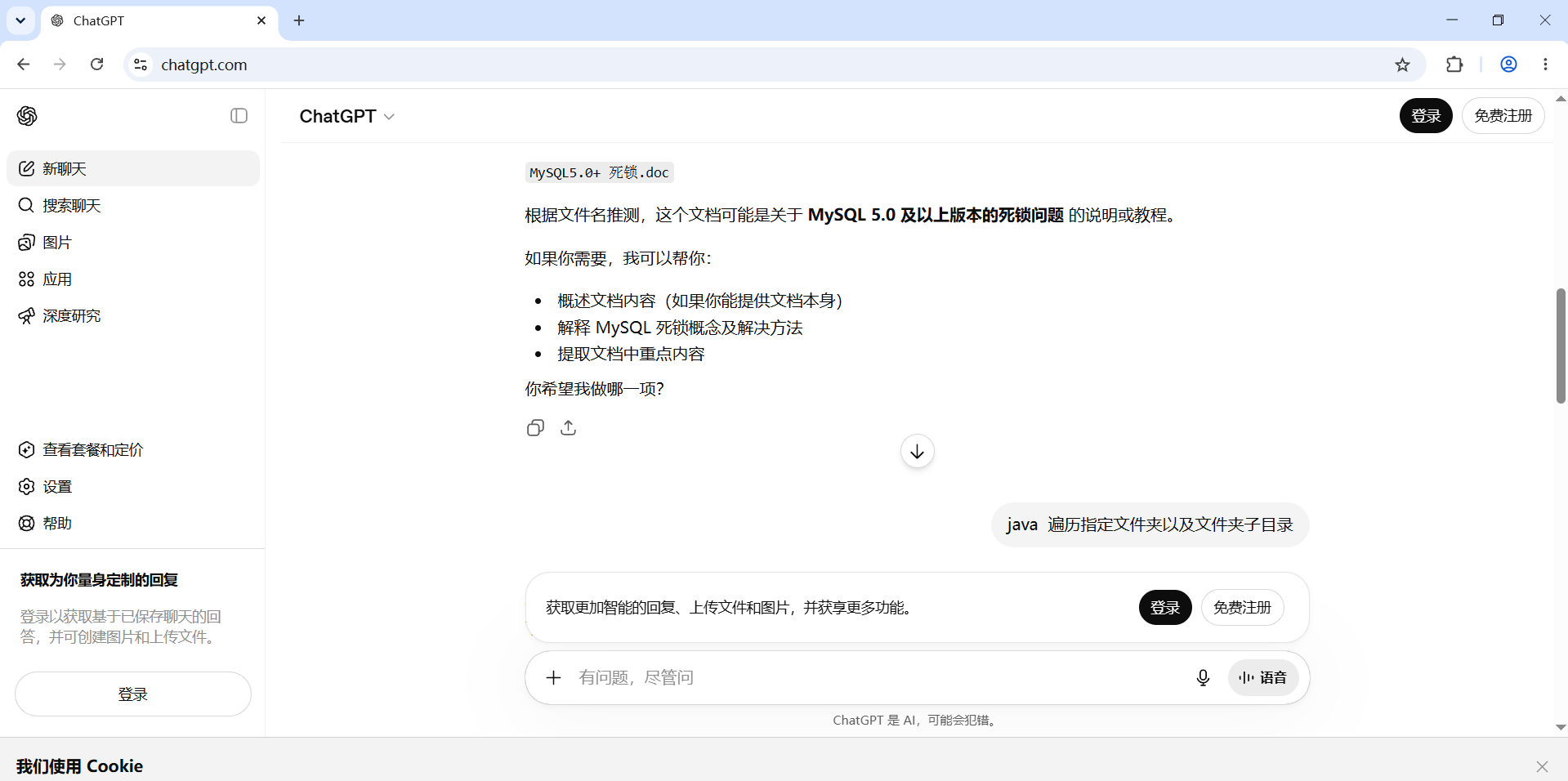Screen dimensions: 1568x781
Task: Click the user message about java 遍历指定文件夹
Action: (x=1150, y=524)
